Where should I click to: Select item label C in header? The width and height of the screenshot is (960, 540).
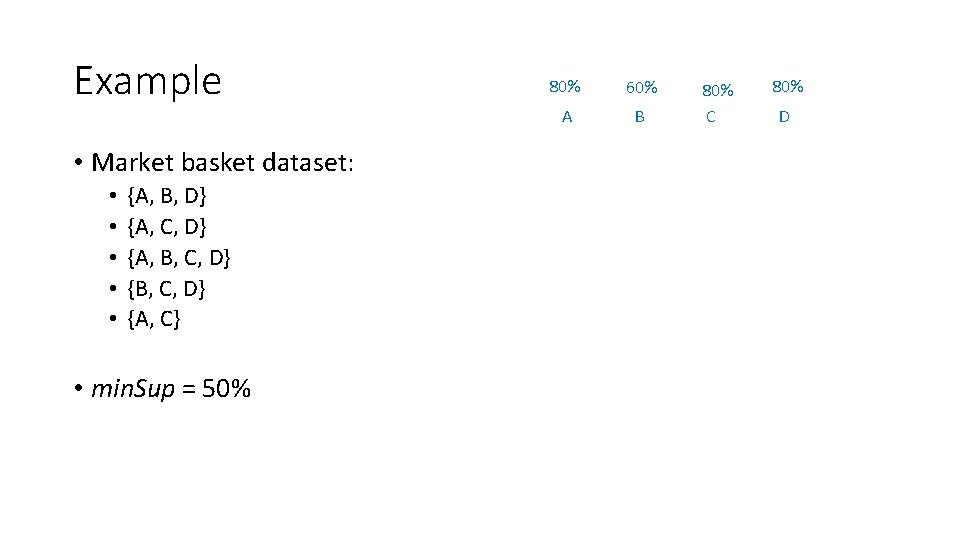pos(710,117)
